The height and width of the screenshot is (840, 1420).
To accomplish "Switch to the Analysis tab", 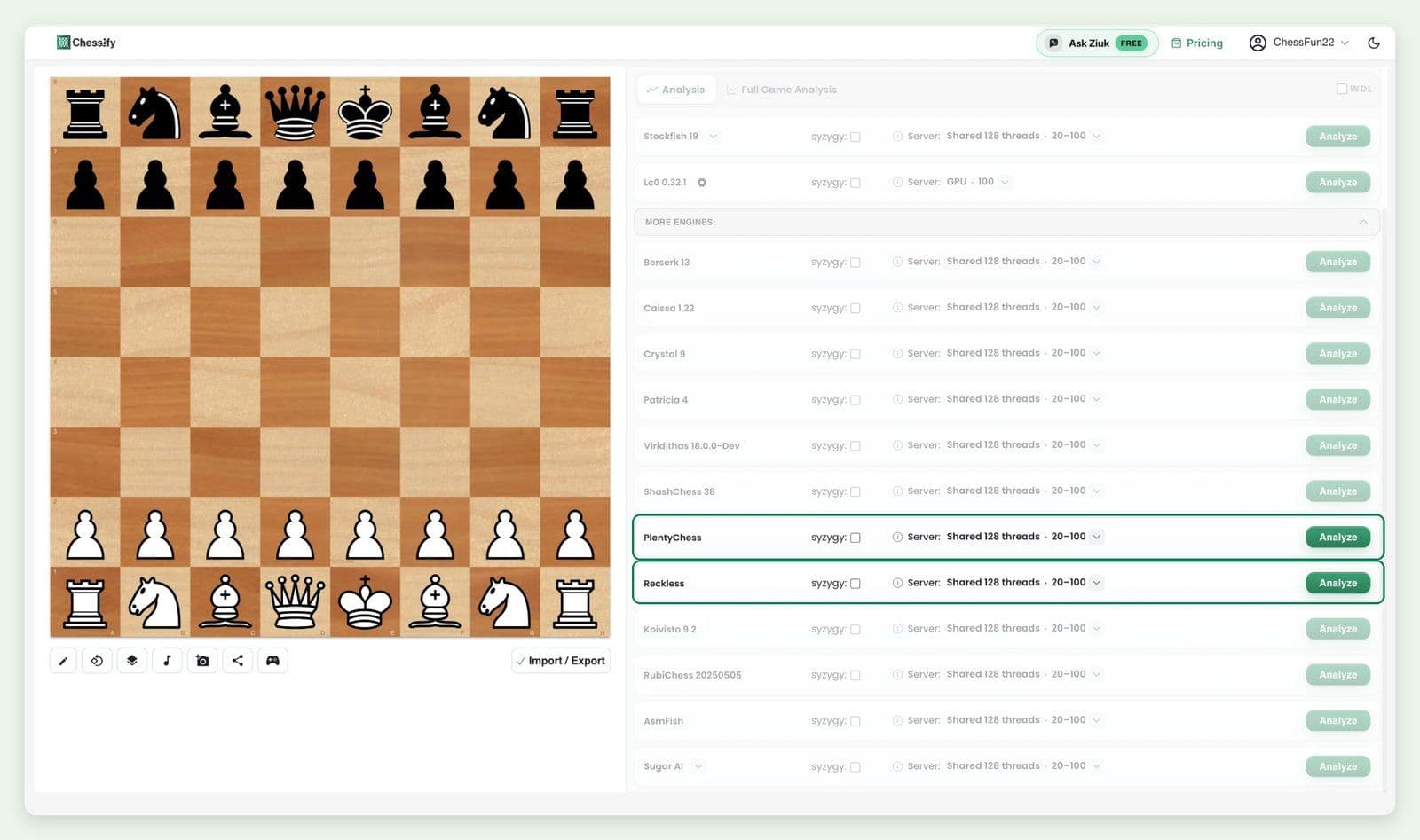I will tap(676, 90).
